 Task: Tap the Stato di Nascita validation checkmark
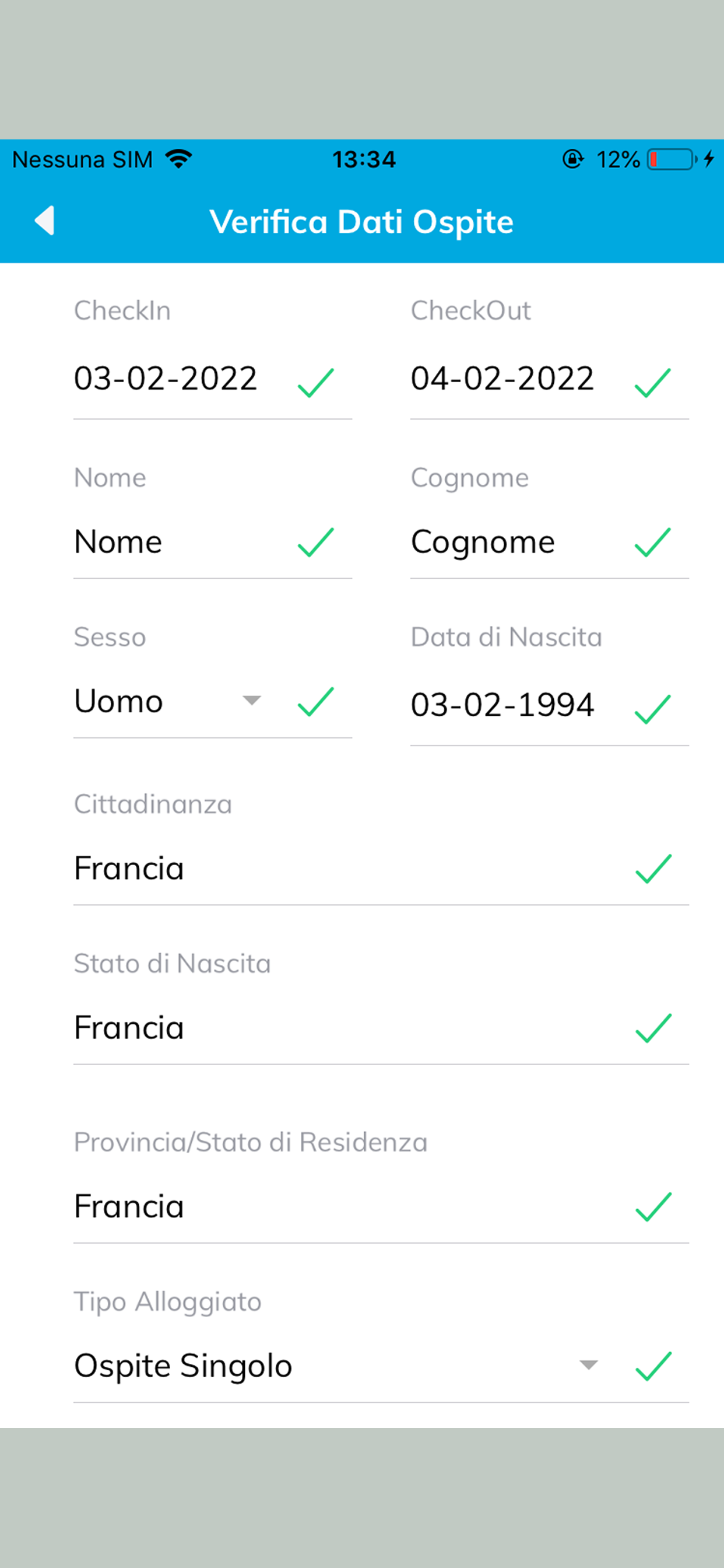653,1028
